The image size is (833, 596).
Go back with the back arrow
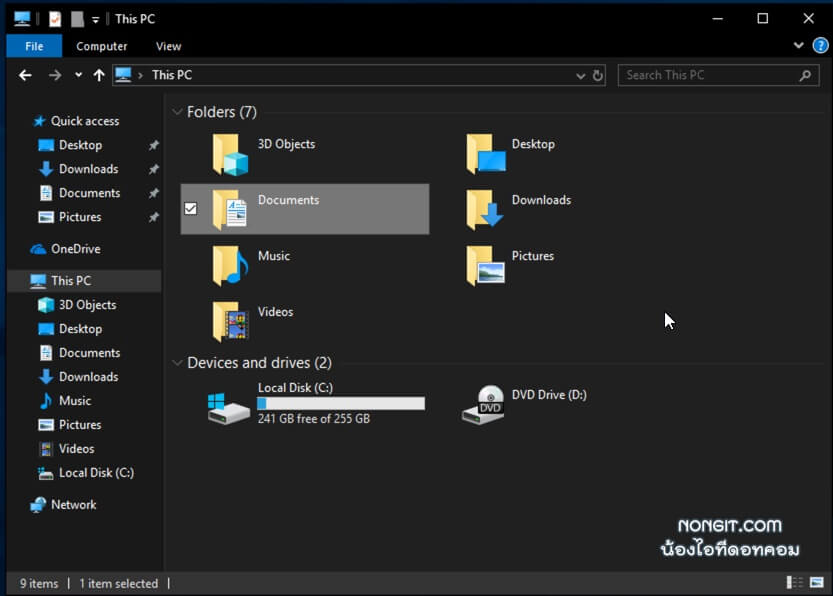click(24, 75)
